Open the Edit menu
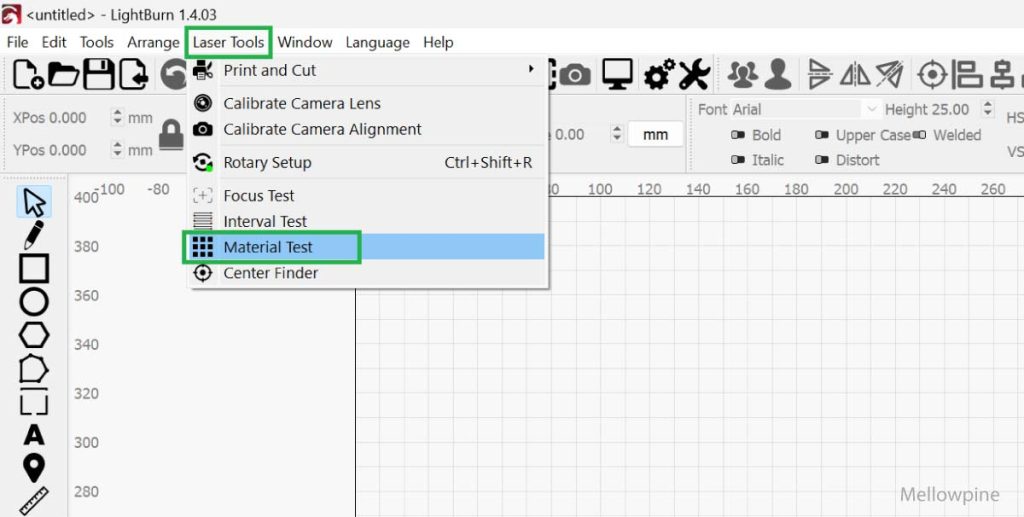1024x517 pixels. pos(54,42)
